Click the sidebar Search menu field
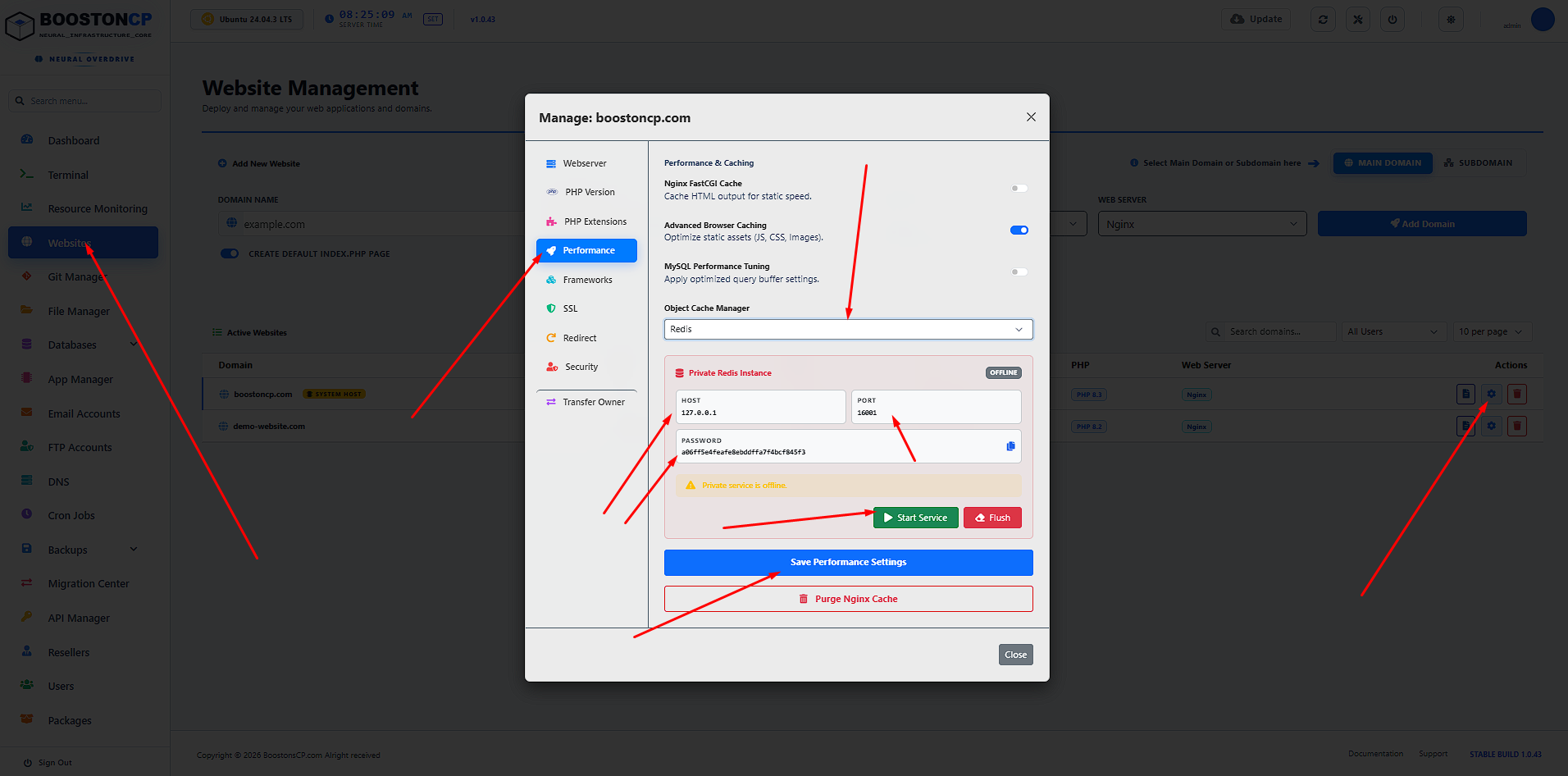Viewport: 1568px width, 776px height. [x=84, y=101]
